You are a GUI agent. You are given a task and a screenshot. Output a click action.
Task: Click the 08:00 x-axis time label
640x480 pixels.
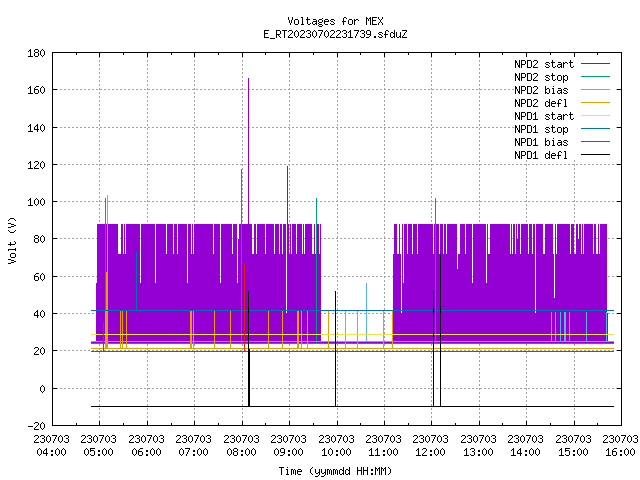tap(241, 452)
